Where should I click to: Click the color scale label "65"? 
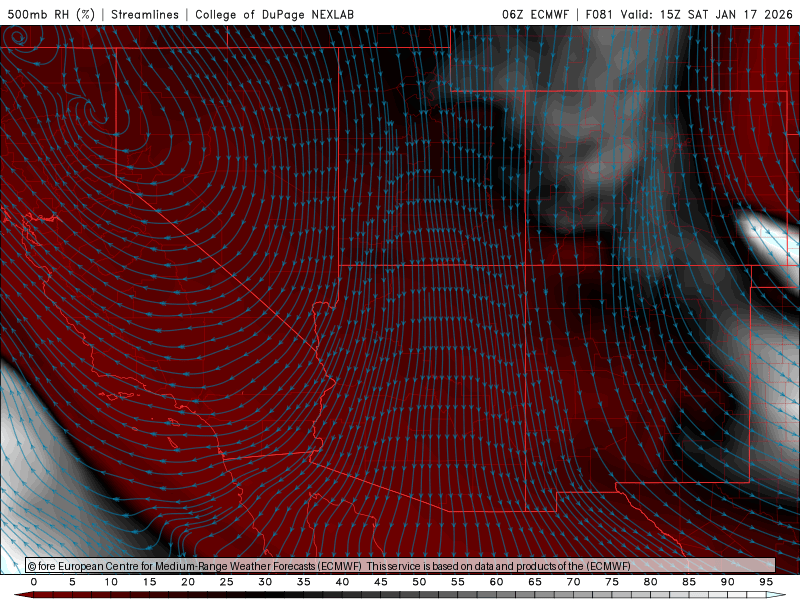[x=535, y=582]
